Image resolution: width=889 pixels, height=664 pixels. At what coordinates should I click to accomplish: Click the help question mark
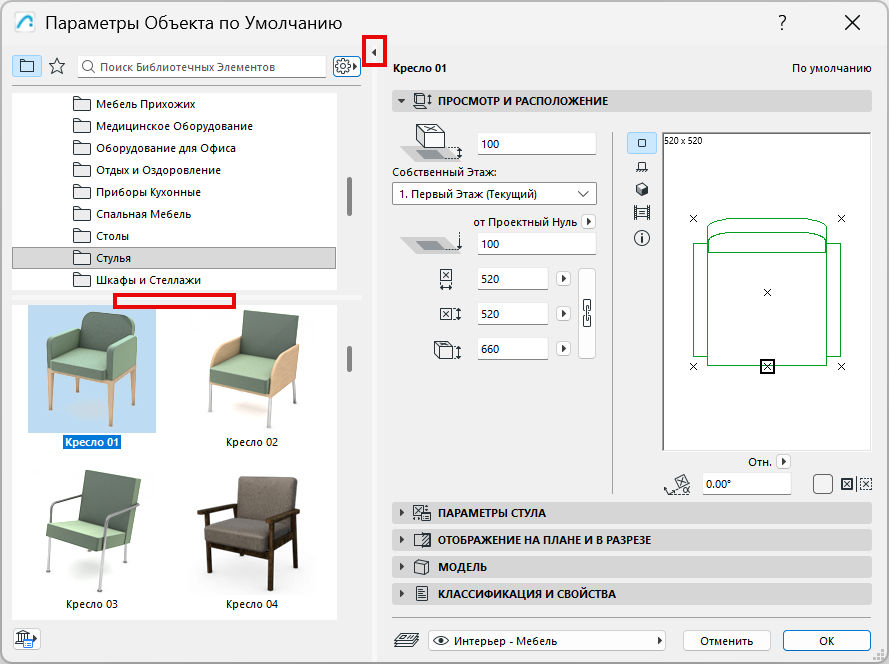(782, 23)
